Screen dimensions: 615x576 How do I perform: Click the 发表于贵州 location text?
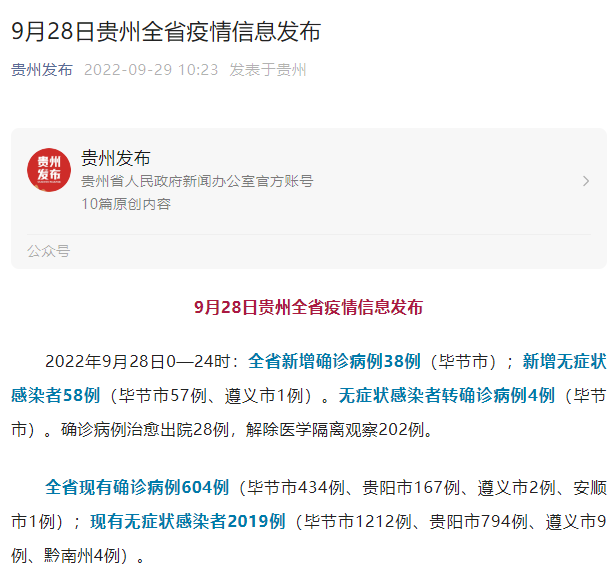pyautogui.click(x=267, y=70)
